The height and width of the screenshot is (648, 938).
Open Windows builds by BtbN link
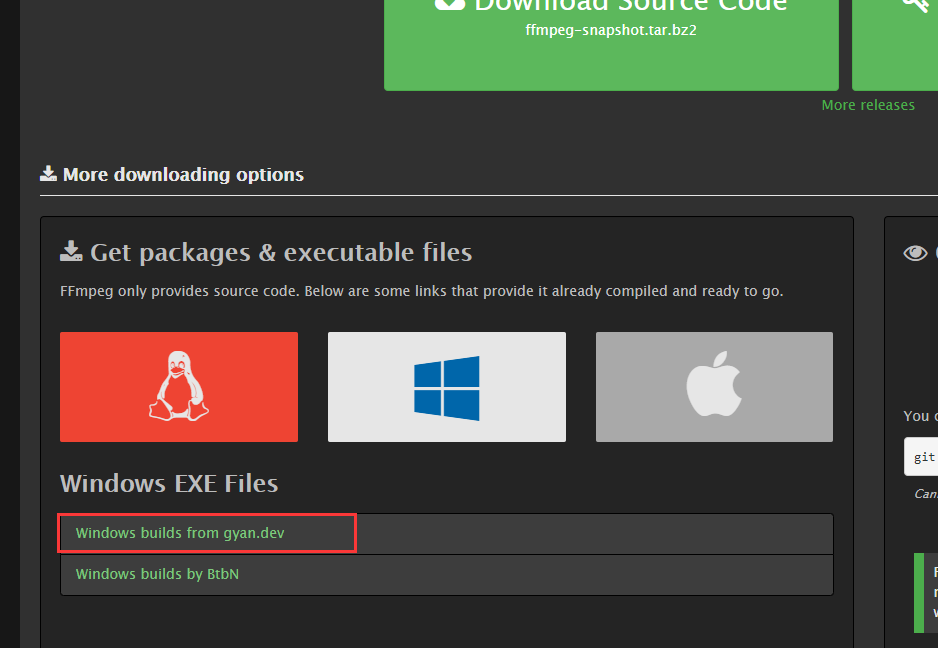(157, 574)
